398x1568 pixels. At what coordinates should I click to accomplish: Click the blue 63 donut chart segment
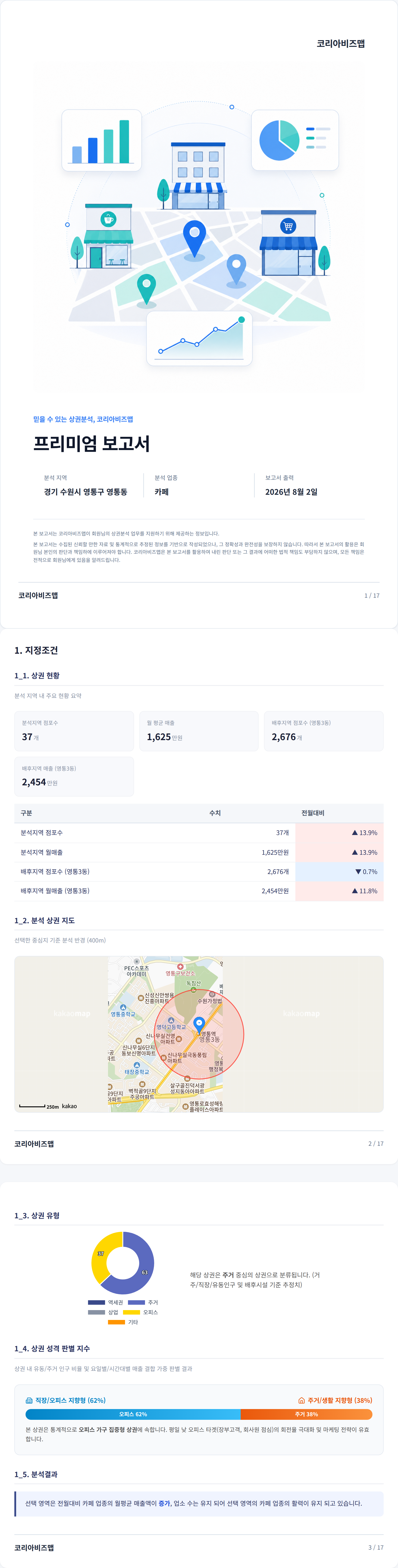tap(145, 1273)
